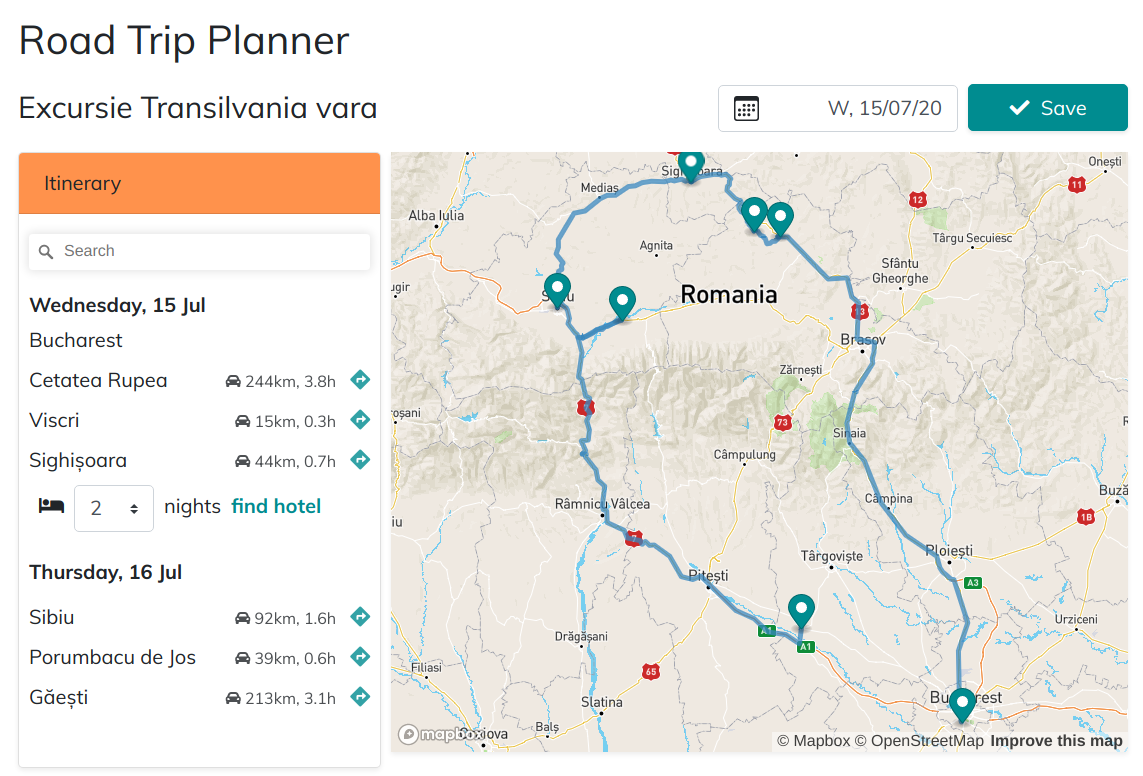The image size is (1143, 776).
Task: Click the directions icon next to Cetatea Rupea
Action: [x=360, y=379]
